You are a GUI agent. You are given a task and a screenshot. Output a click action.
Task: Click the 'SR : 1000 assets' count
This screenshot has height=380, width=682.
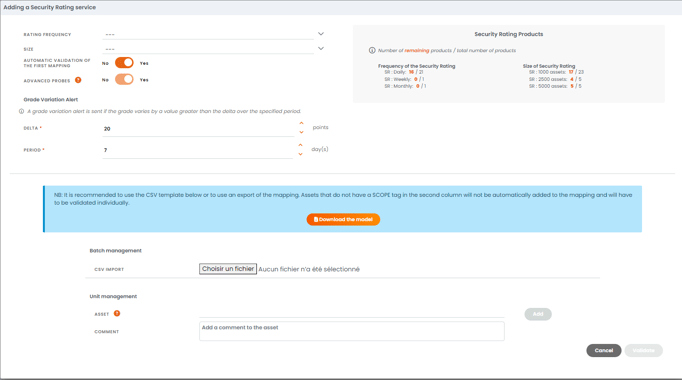tap(571, 72)
